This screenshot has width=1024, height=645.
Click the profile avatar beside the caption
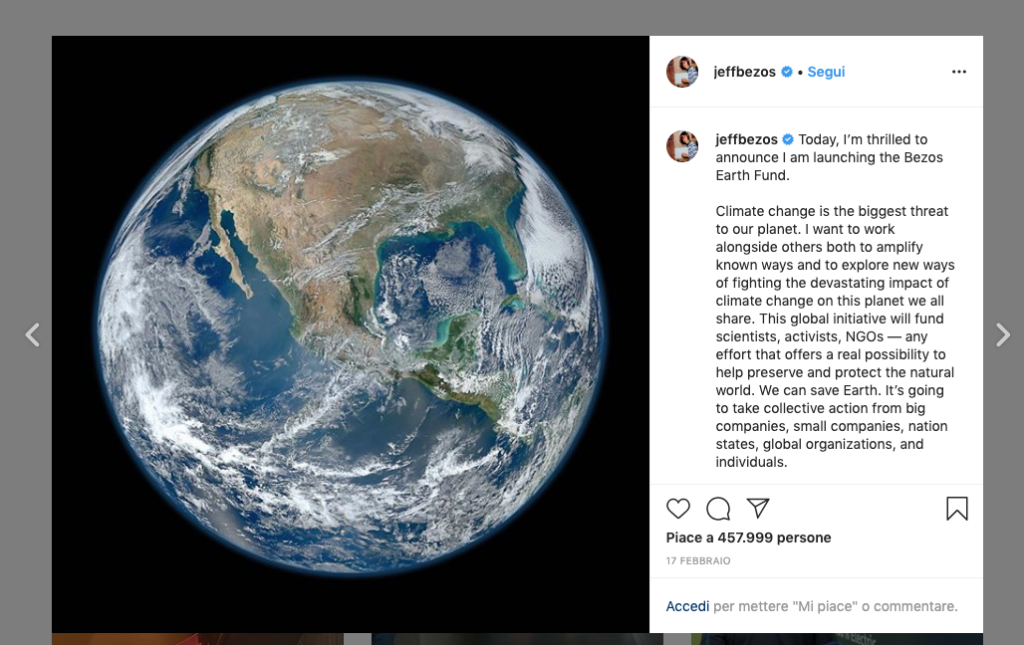[682, 146]
